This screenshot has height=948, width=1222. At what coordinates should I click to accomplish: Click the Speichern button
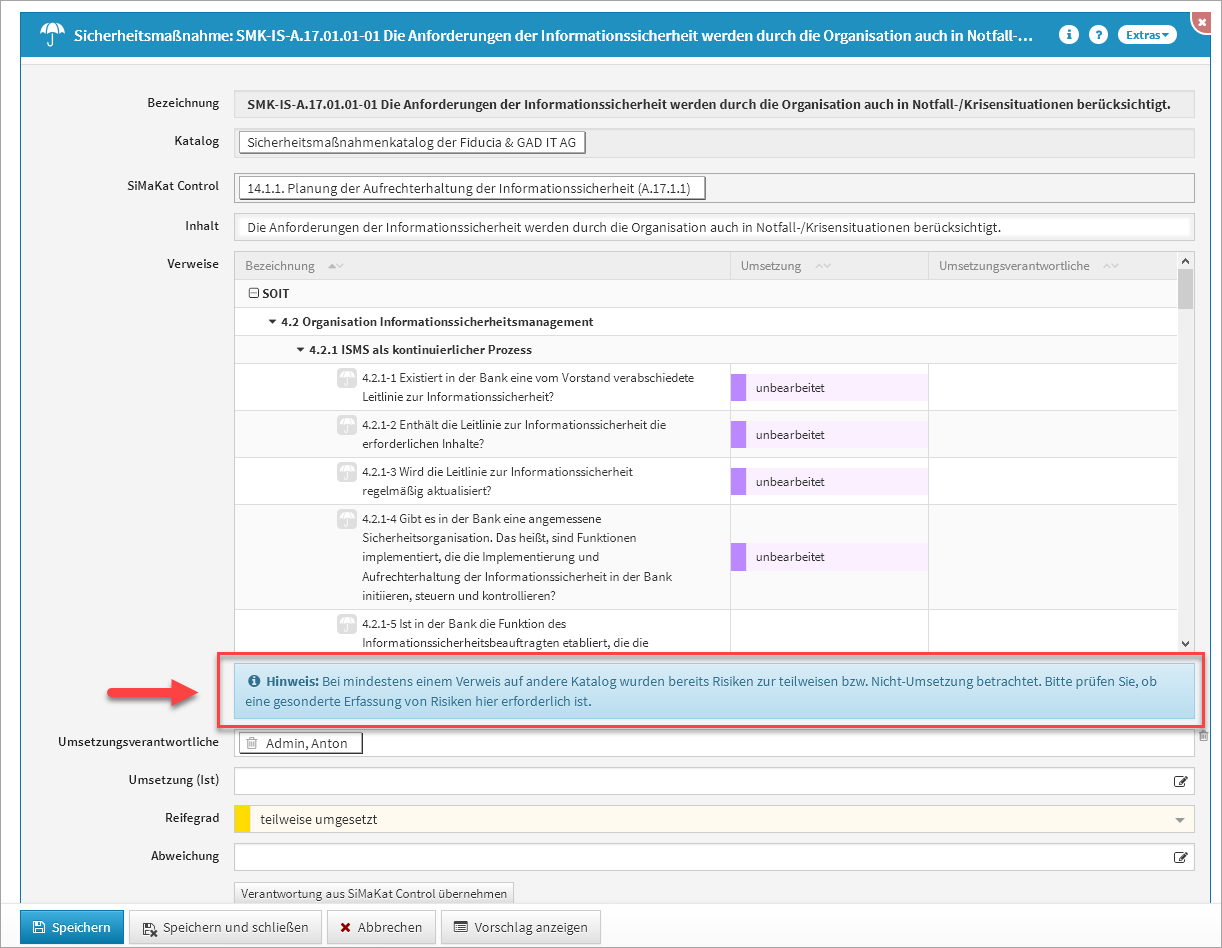(71, 927)
